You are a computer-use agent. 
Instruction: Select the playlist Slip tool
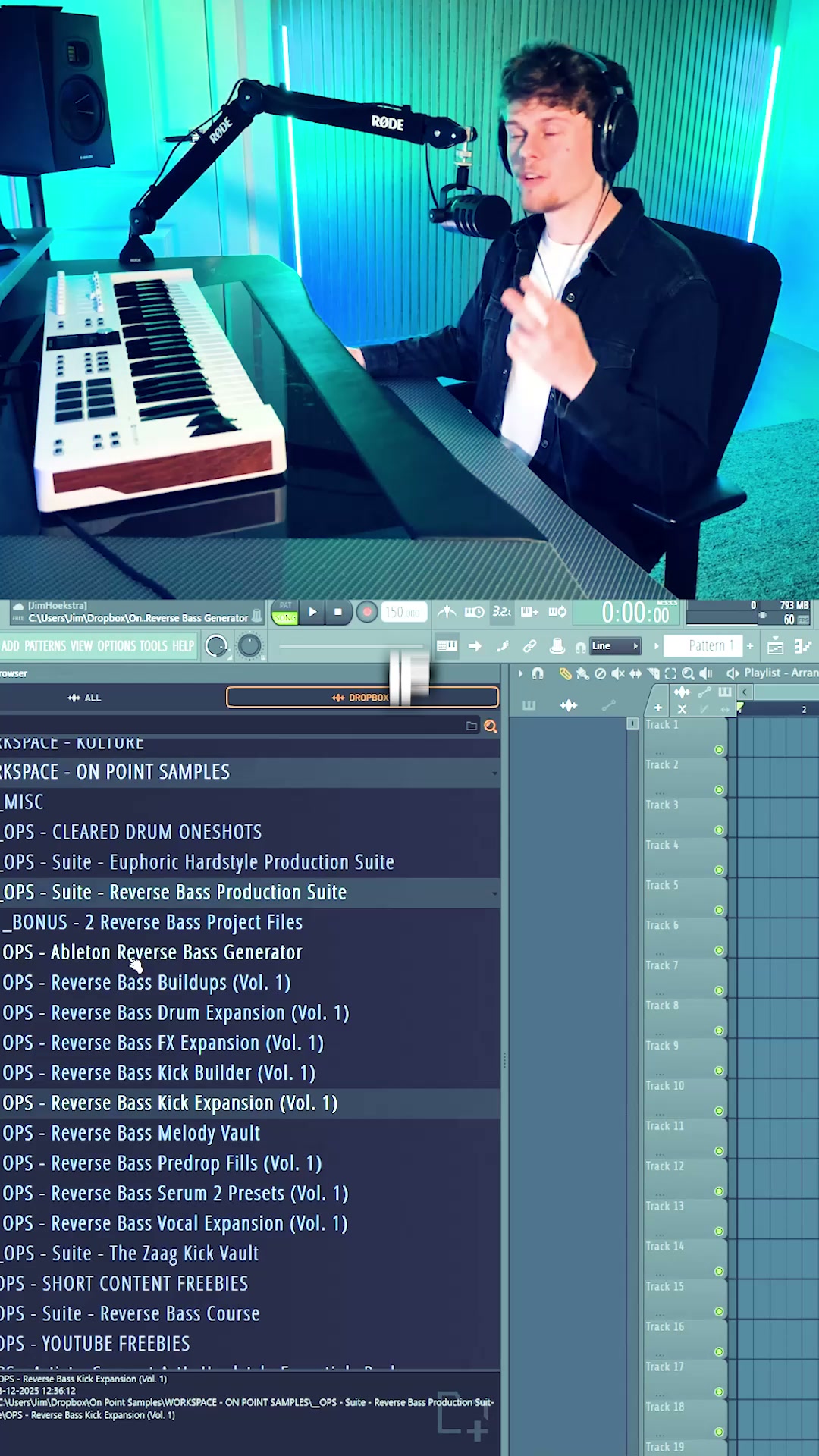click(635, 673)
